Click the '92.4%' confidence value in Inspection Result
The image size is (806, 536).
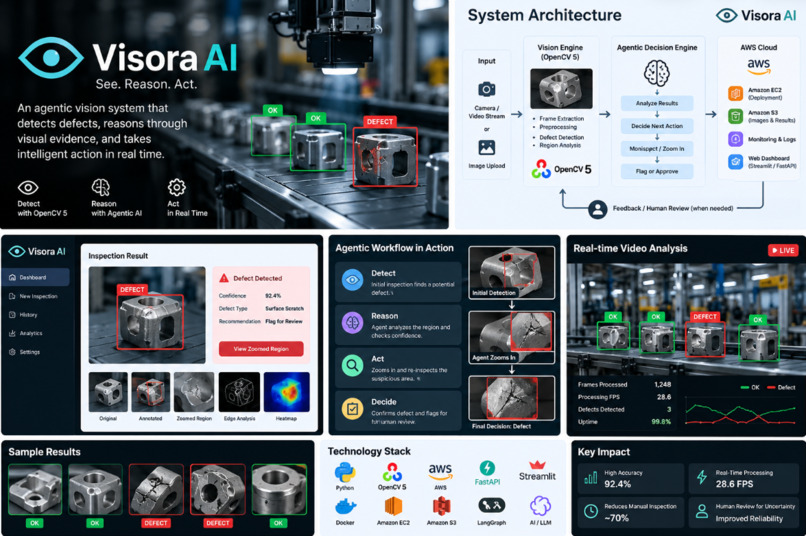pos(273,296)
